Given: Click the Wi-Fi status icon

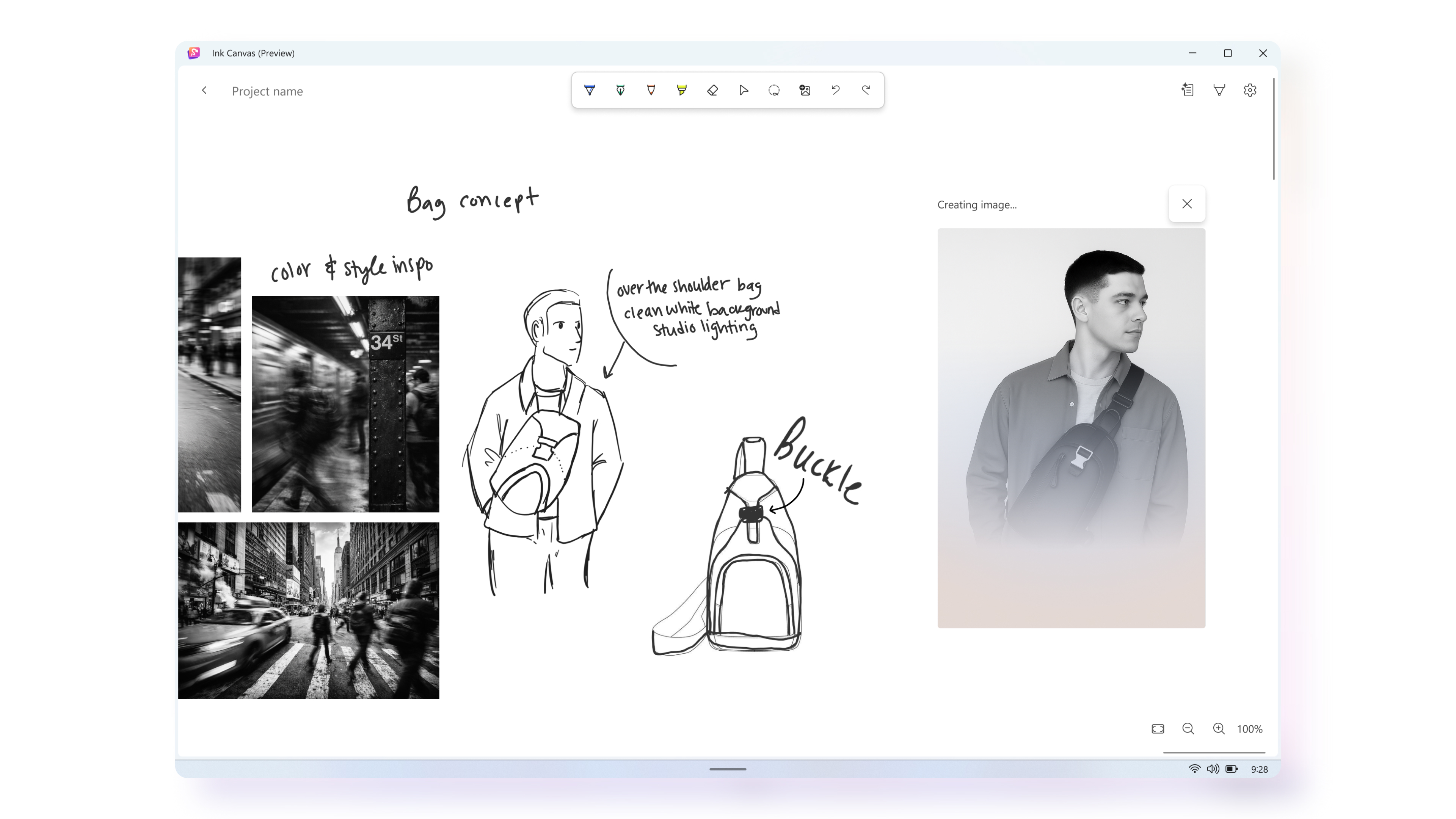Looking at the screenshot, I should [1194, 769].
